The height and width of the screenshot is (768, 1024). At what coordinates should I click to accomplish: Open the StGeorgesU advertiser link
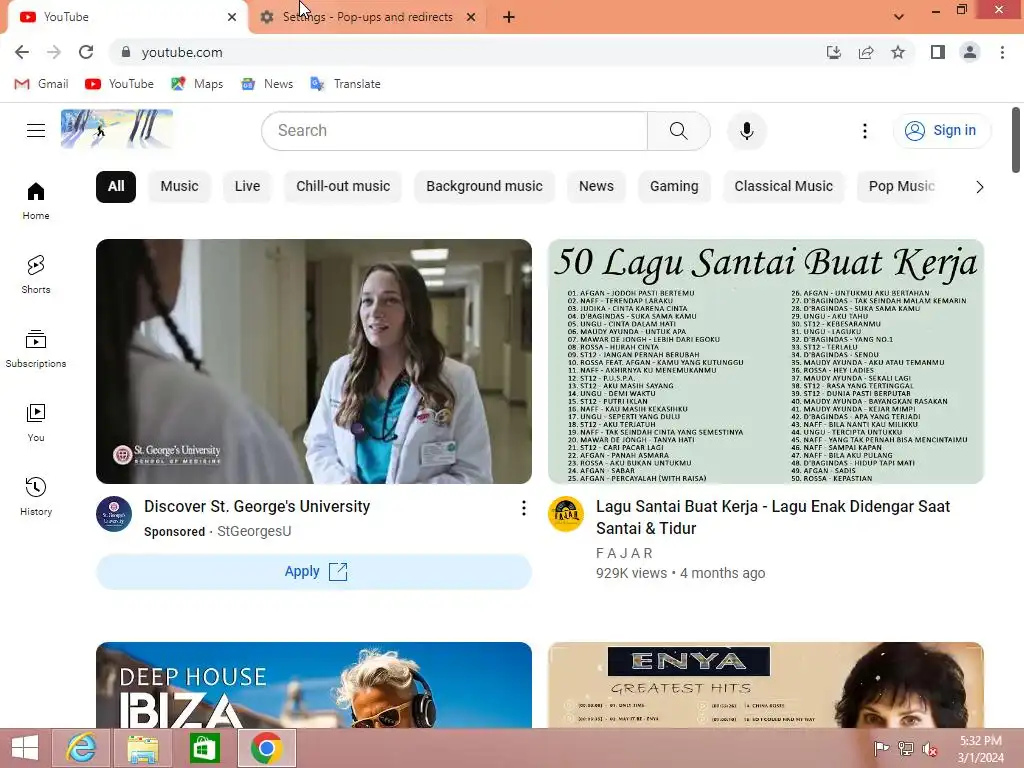[x=254, y=532]
